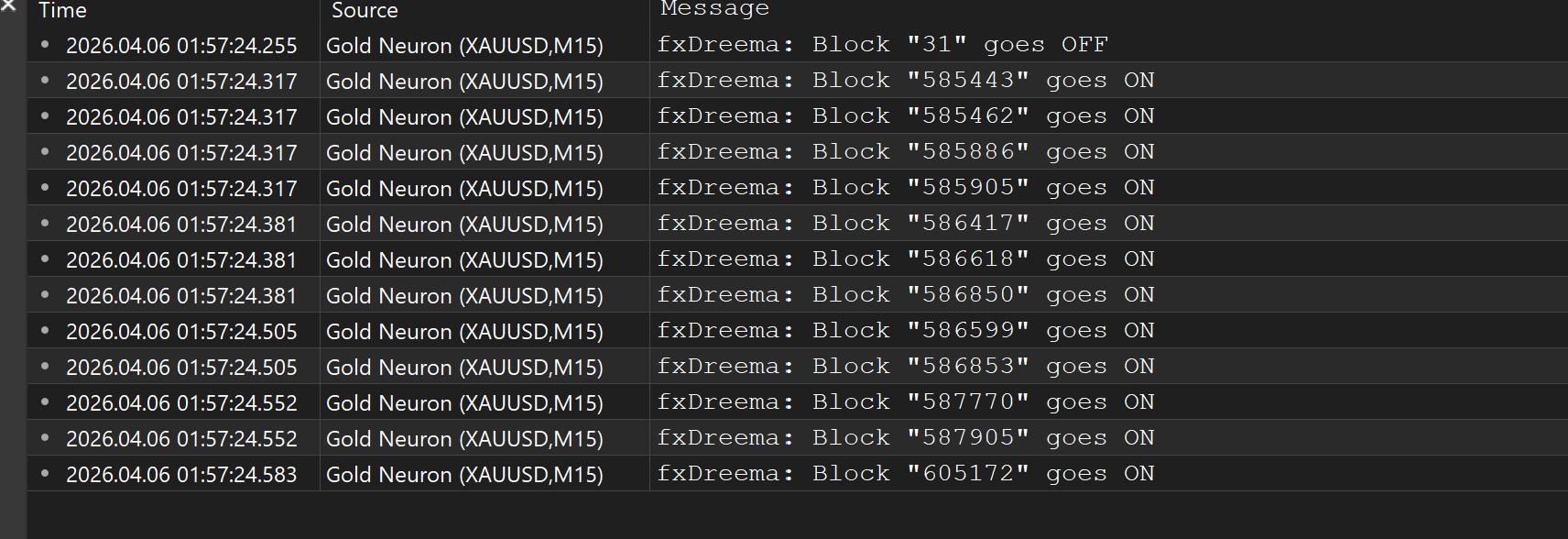Click the Source column header
1568x539 pixels.
point(365,11)
